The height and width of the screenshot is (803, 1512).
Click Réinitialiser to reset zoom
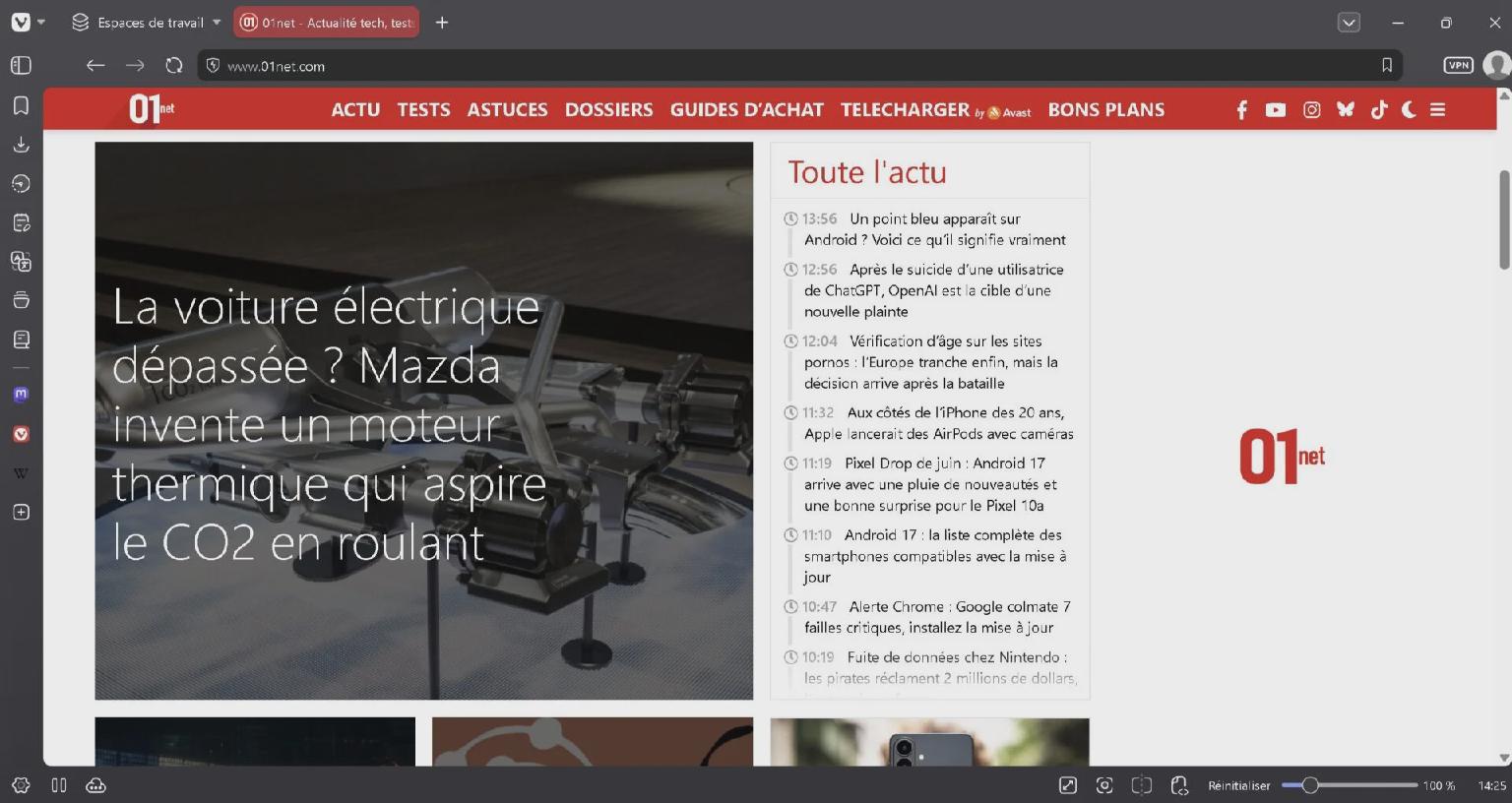pyautogui.click(x=1239, y=785)
